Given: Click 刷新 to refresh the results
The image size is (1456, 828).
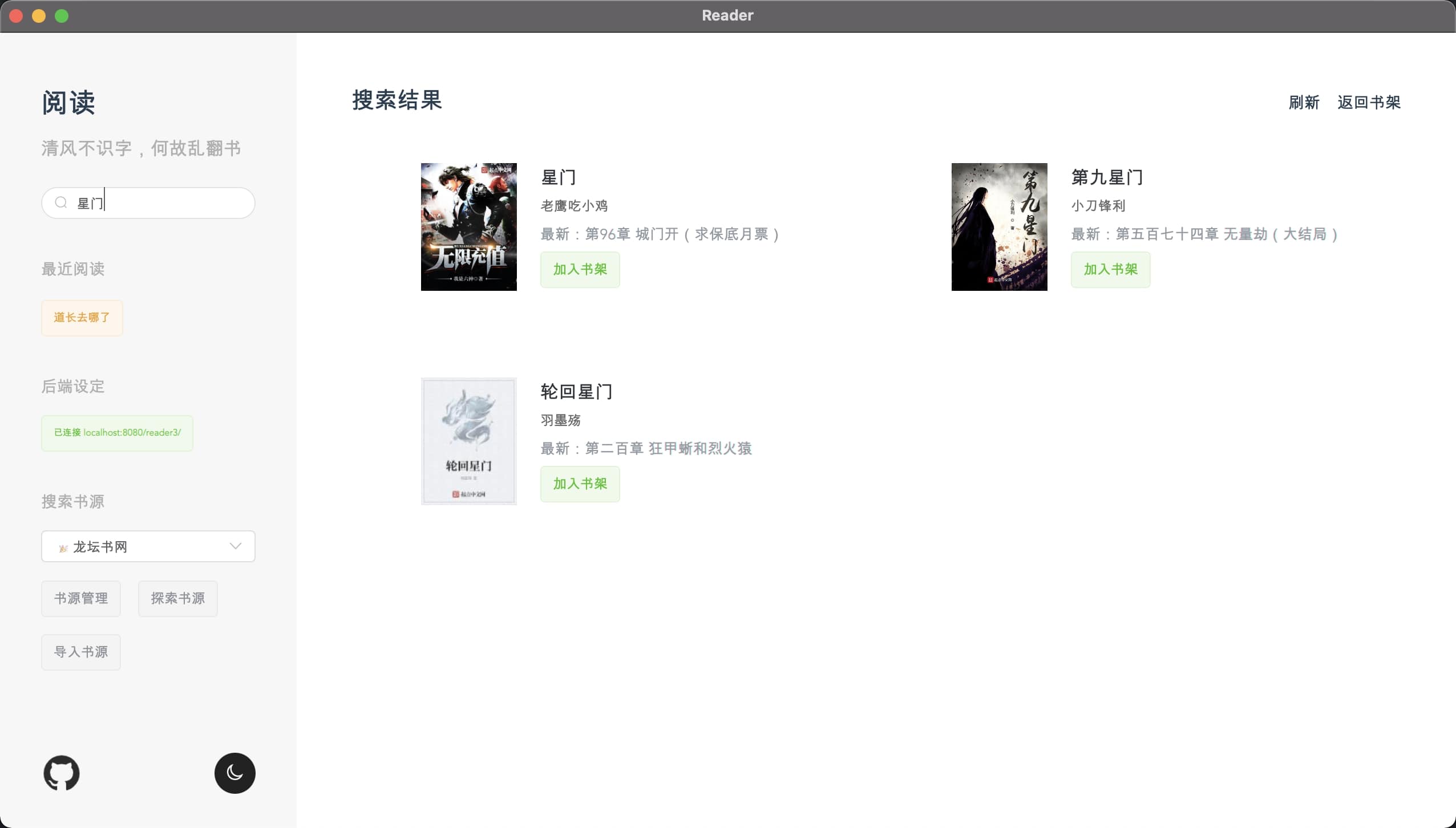Looking at the screenshot, I should click(x=1304, y=103).
